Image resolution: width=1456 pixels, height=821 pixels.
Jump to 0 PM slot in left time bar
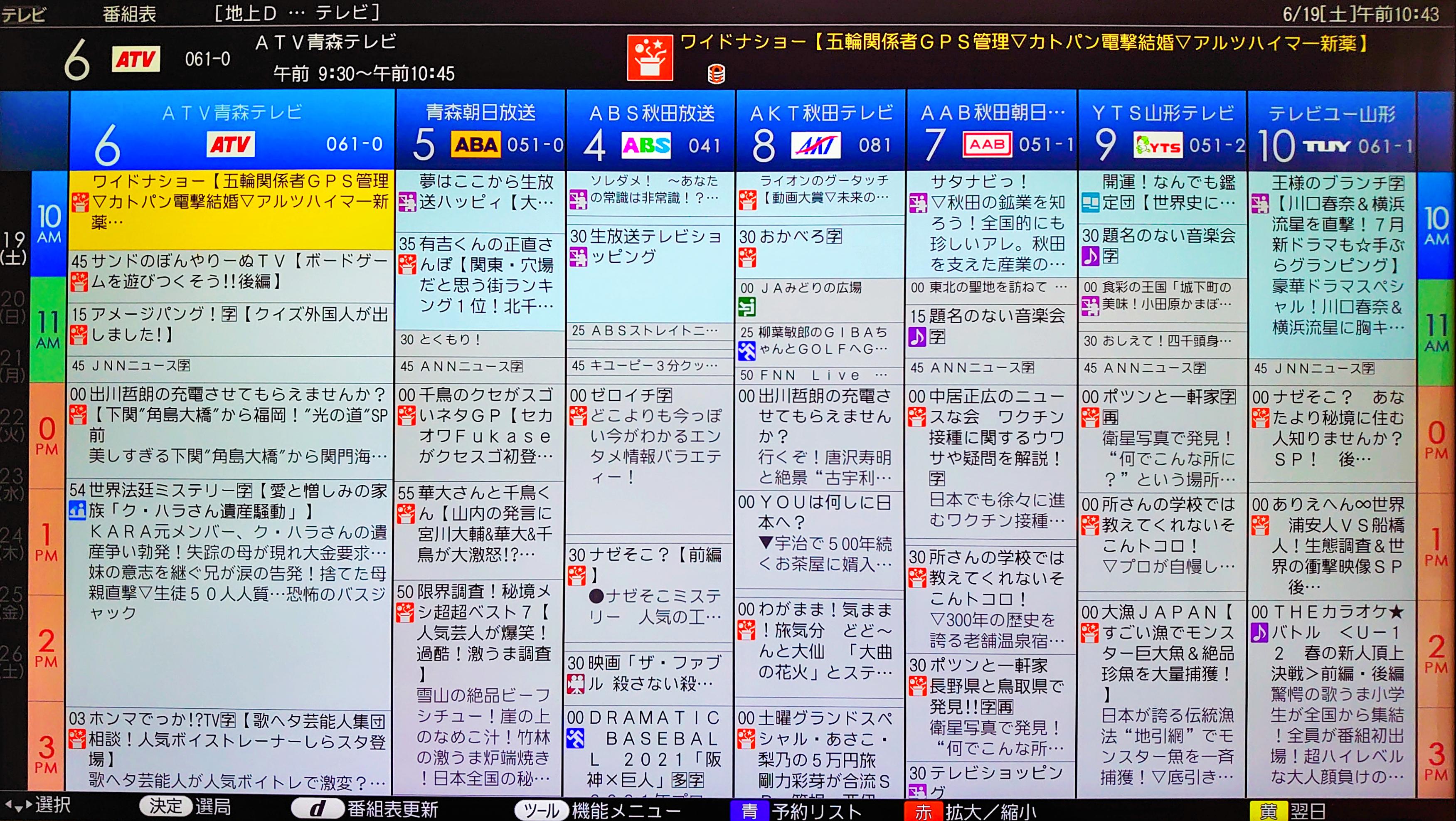47,436
